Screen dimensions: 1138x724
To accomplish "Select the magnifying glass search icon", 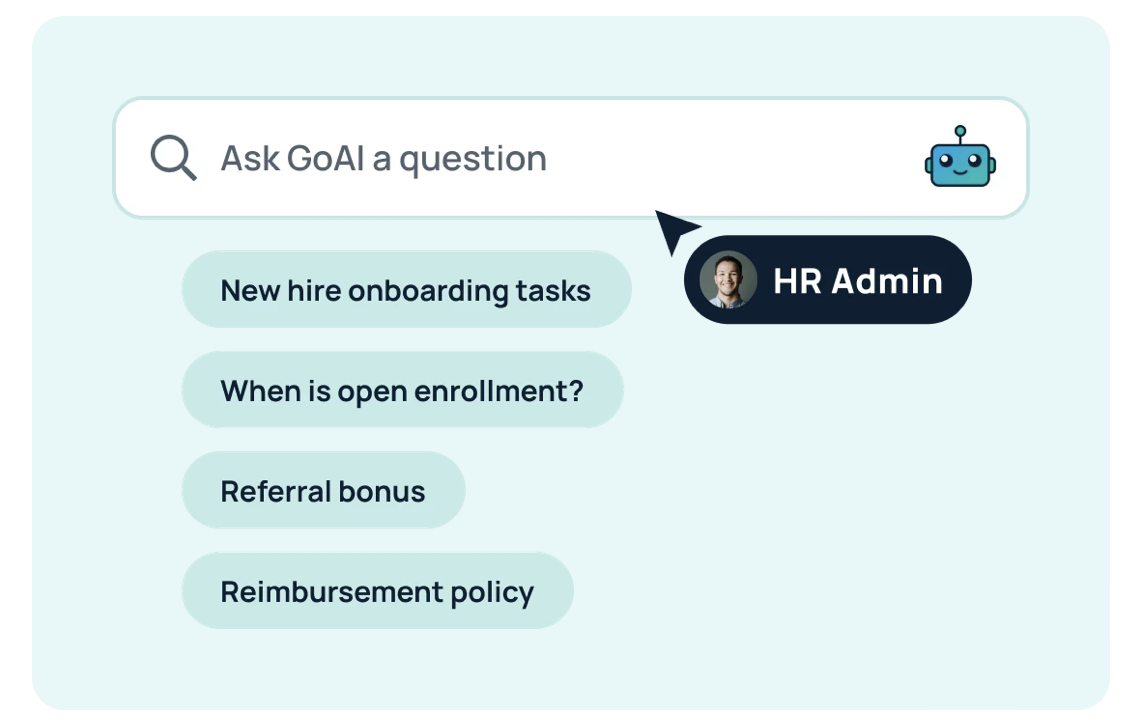I will pos(172,157).
